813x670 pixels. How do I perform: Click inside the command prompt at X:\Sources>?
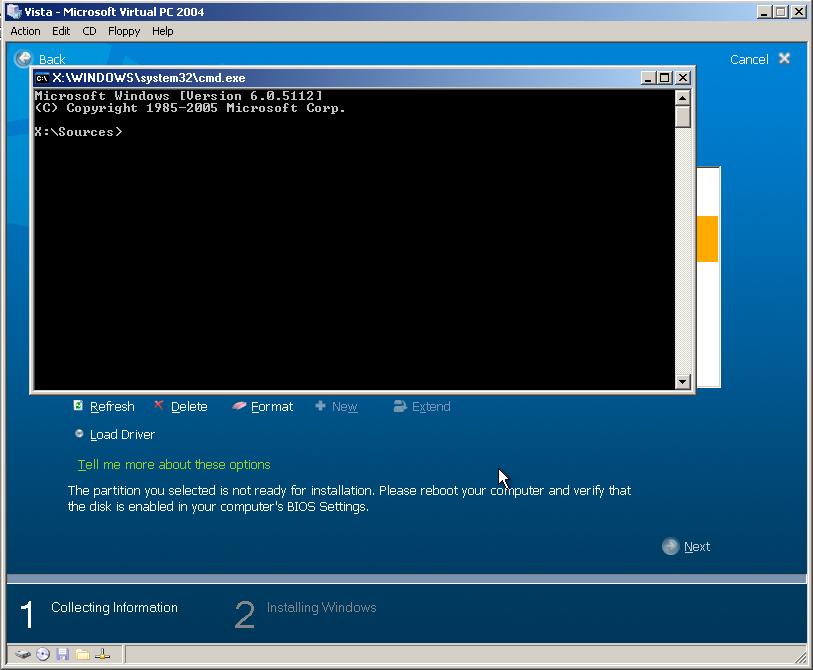pyautogui.click(x=78, y=132)
